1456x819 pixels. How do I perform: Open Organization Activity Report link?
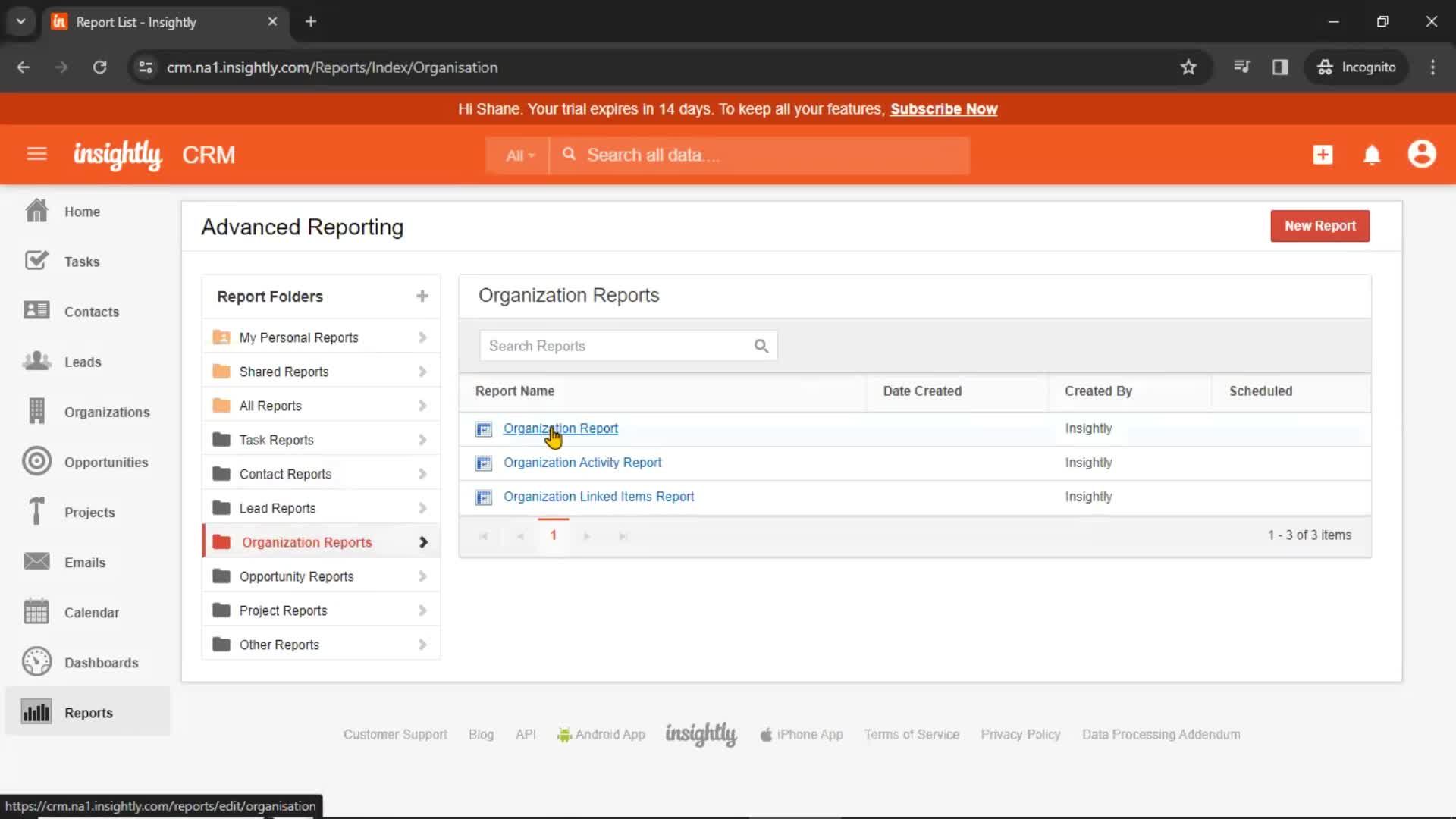pyautogui.click(x=582, y=463)
